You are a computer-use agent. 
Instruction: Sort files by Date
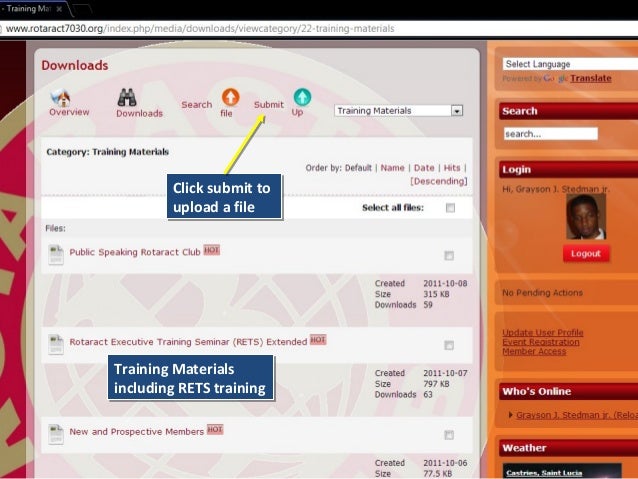424,168
